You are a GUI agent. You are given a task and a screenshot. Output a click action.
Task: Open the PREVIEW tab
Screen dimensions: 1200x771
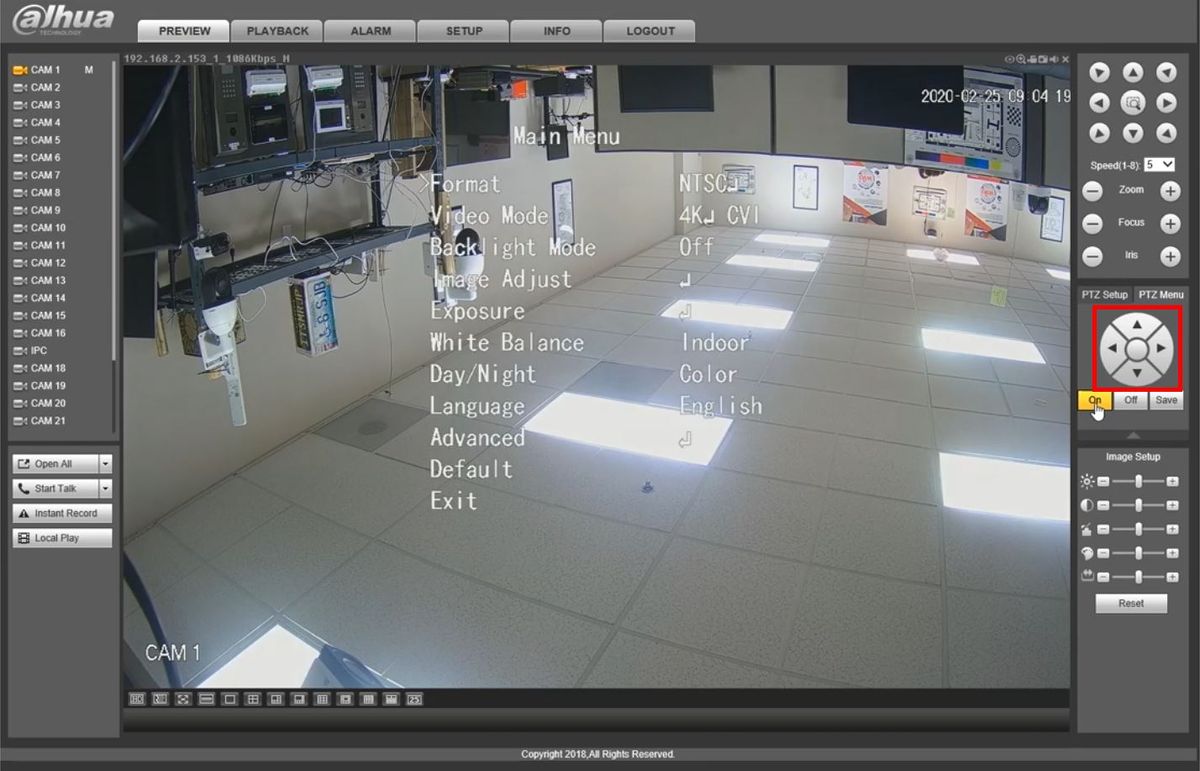184,31
